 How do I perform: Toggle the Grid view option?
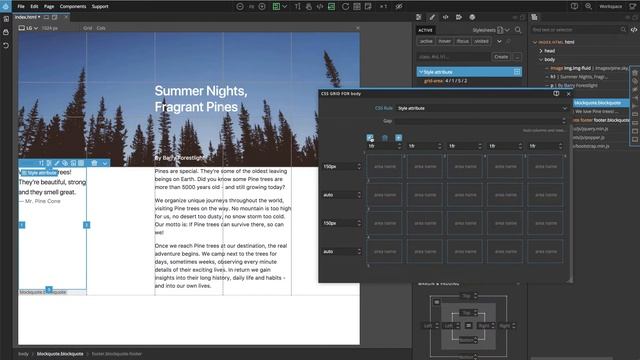[x=88, y=28]
